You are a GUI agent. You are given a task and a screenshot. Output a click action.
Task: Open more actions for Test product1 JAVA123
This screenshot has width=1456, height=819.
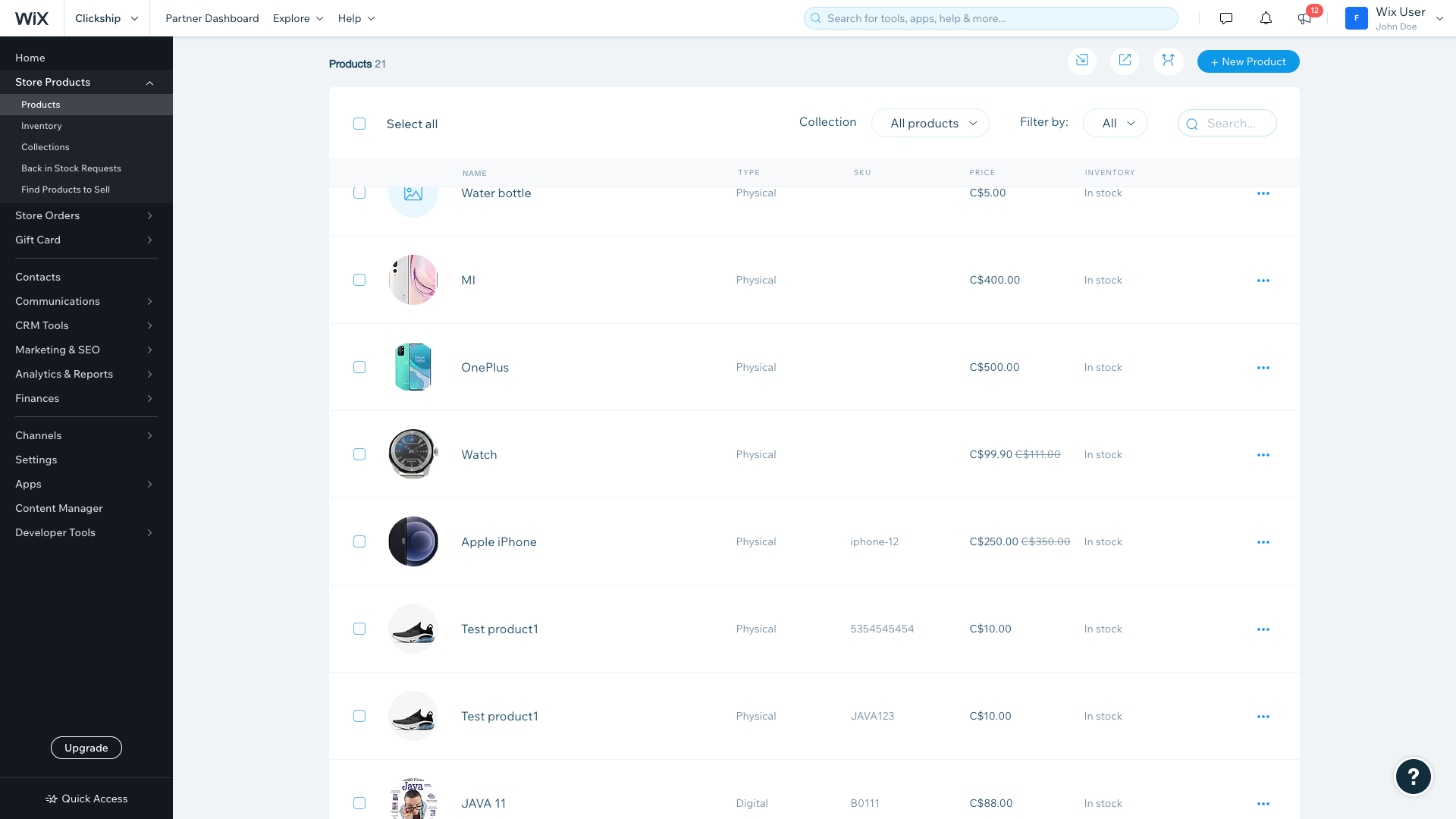pyautogui.click(x=1263, y=717)
